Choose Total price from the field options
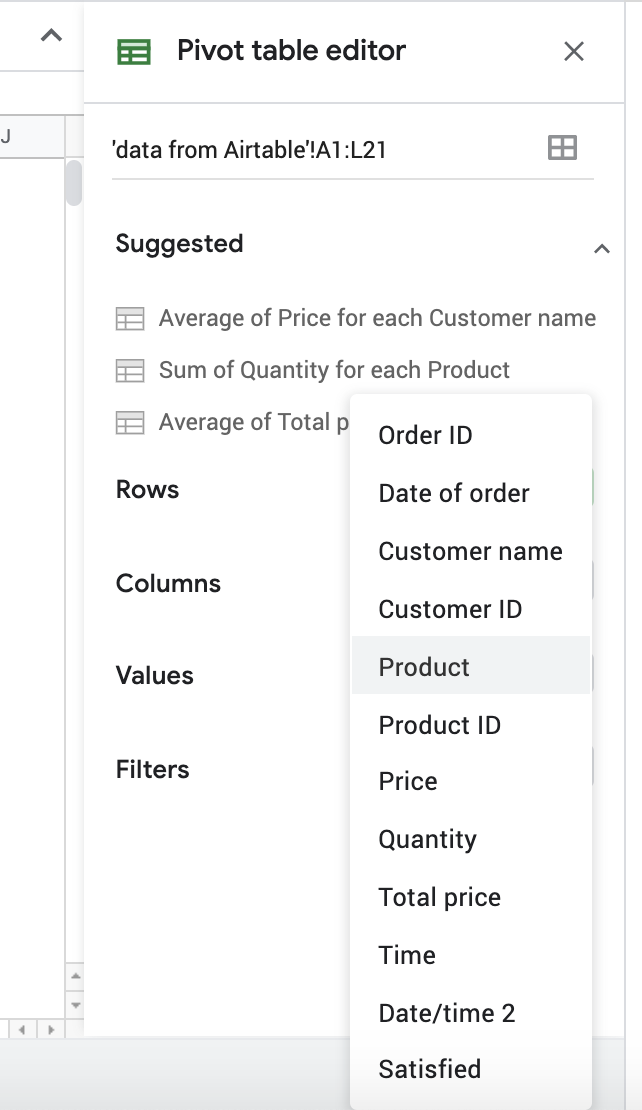 [439, 897]
